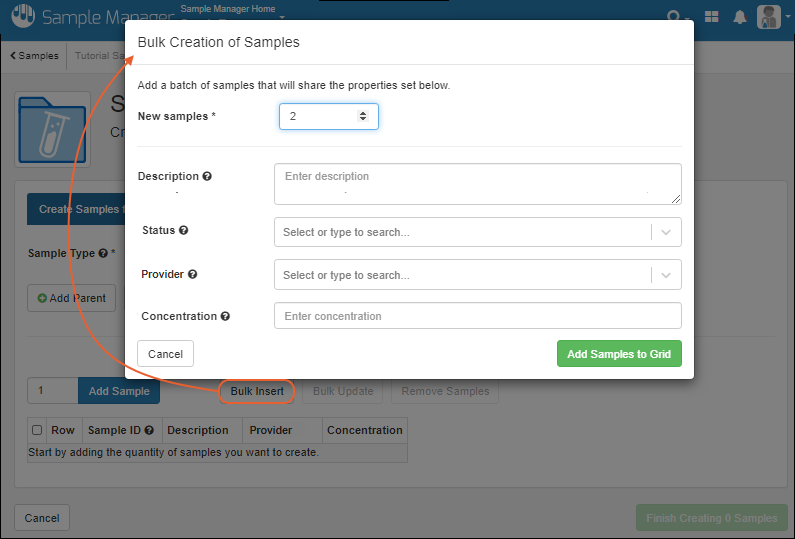This screenshot has height=539, width=795.
Task: Click the Concentration help icon
Action: (x=225, y=316)
